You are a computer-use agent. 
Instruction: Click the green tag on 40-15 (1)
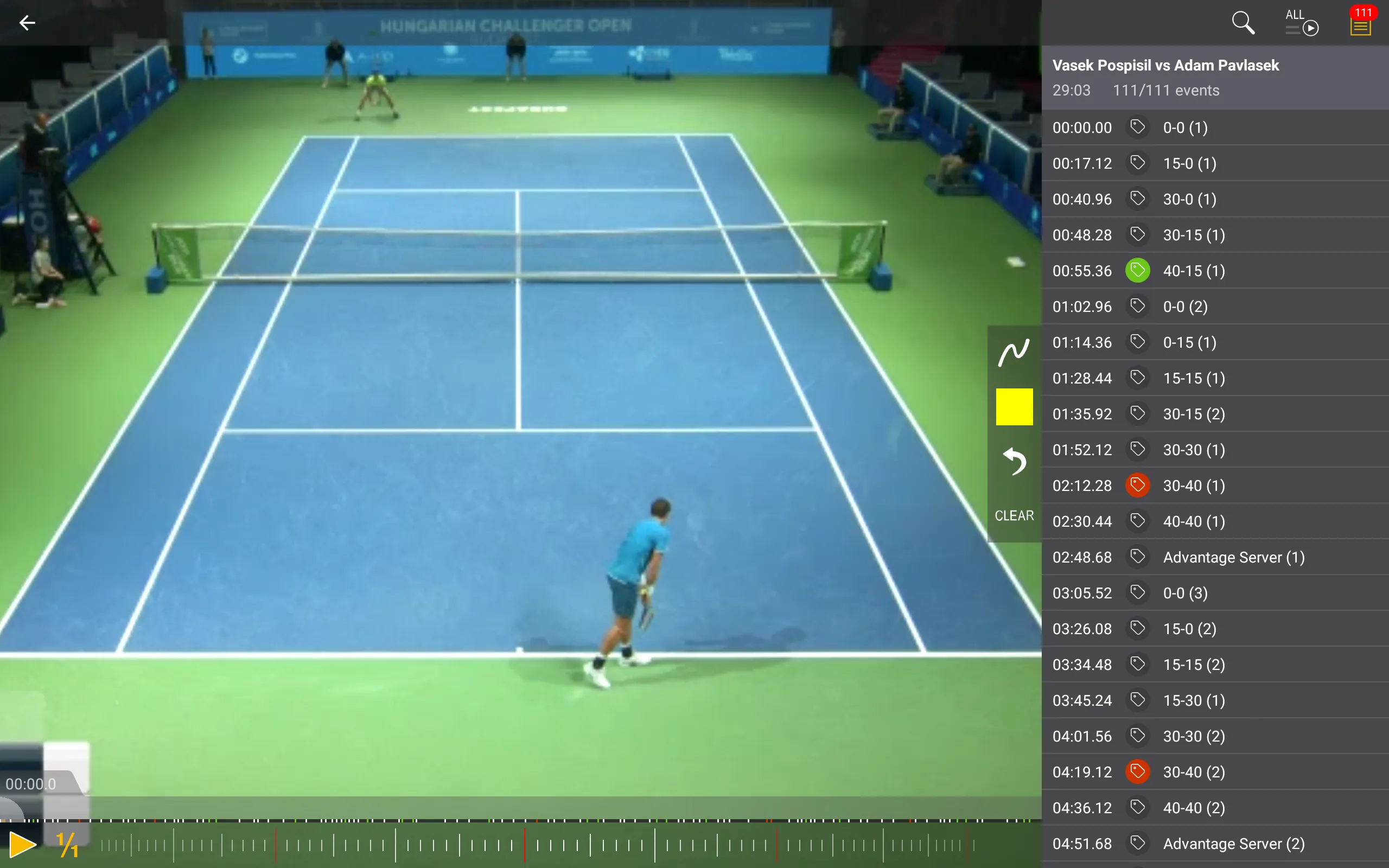pos(1137,270)
